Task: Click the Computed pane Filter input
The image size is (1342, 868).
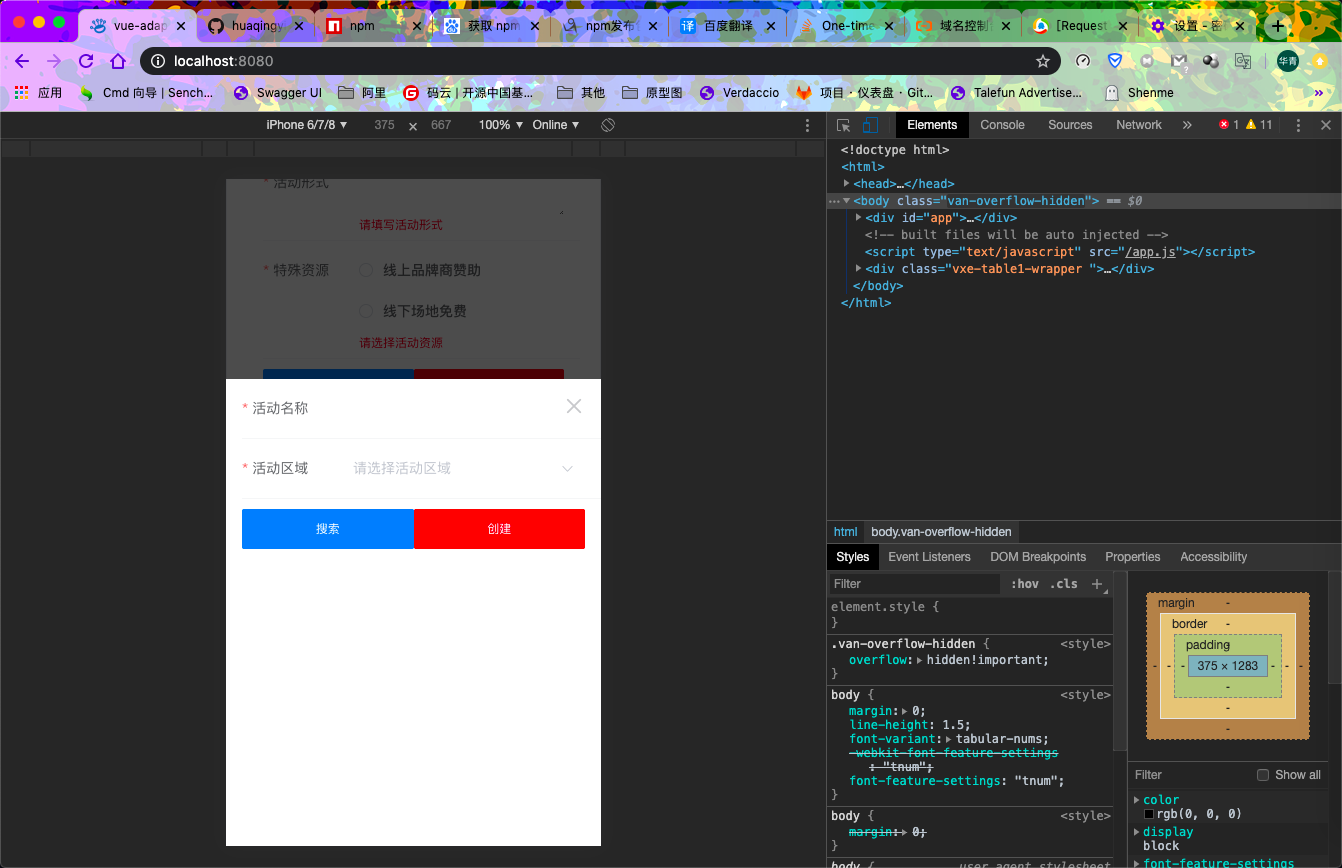Action: [x=1190, y=775]
